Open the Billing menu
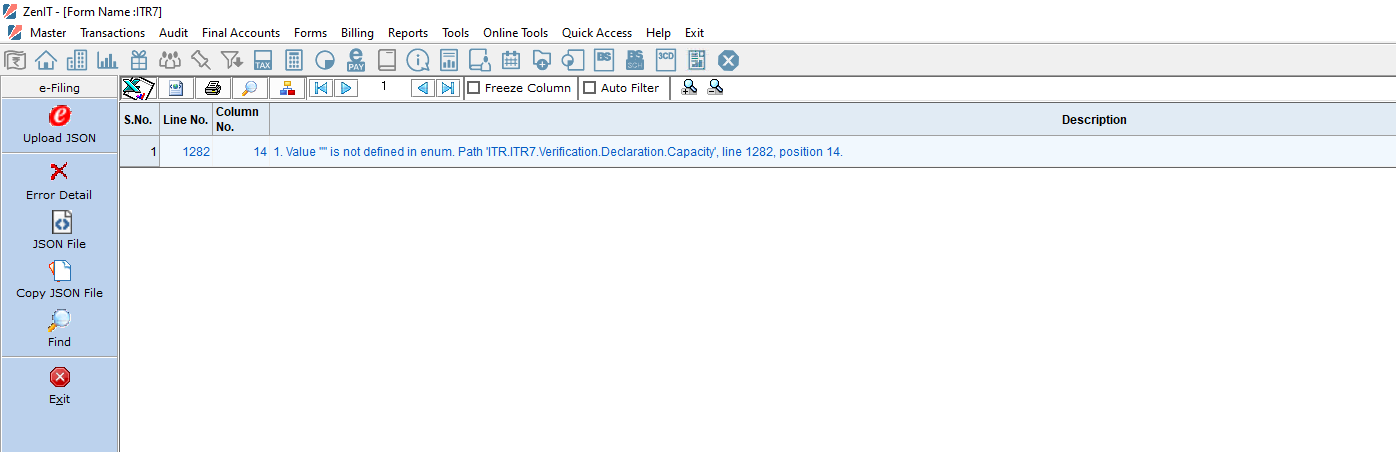Image resolution: width=1396 pixels, height=452 pixels. [357, 33]
